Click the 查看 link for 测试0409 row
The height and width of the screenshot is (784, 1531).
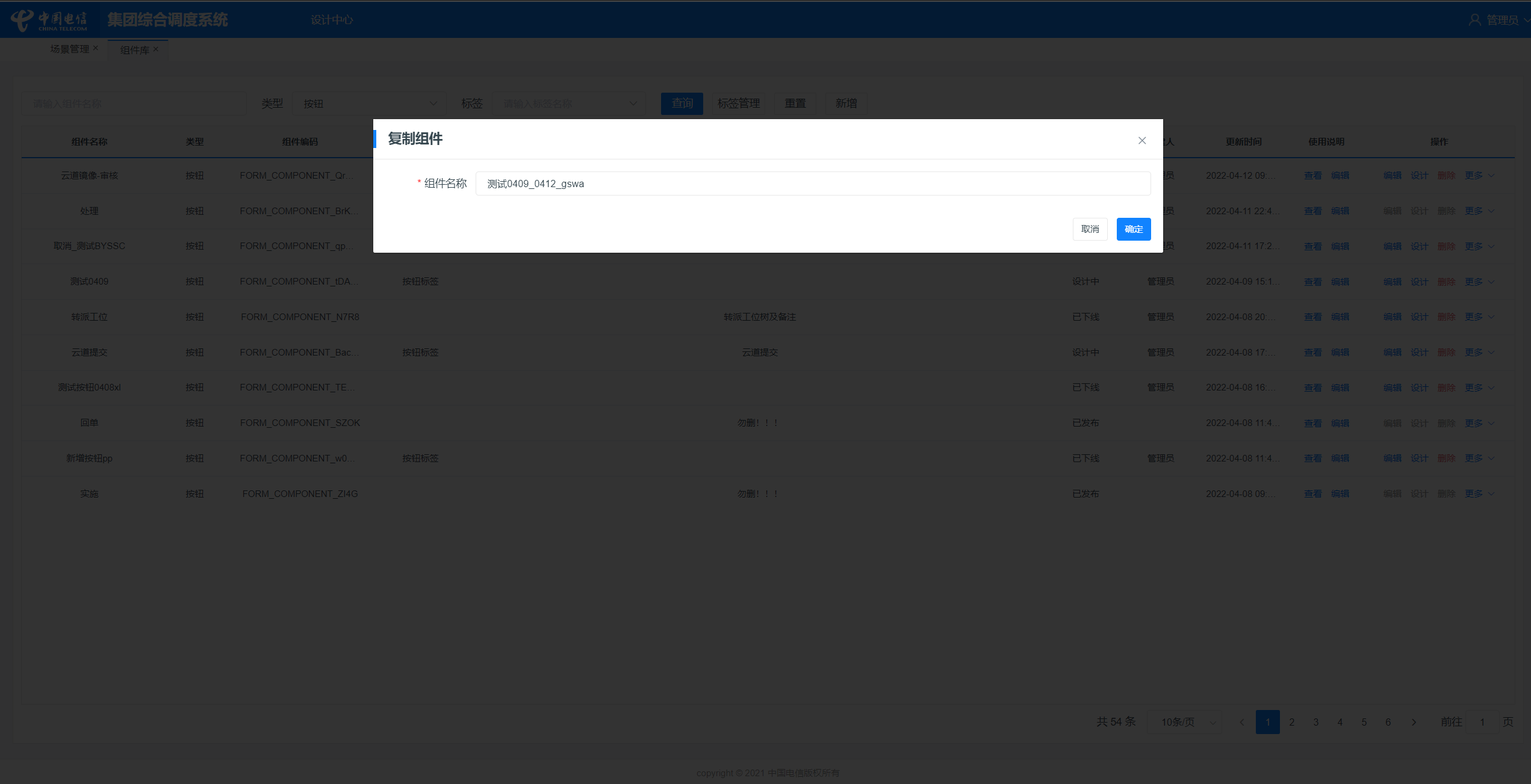click(1312, 282)
